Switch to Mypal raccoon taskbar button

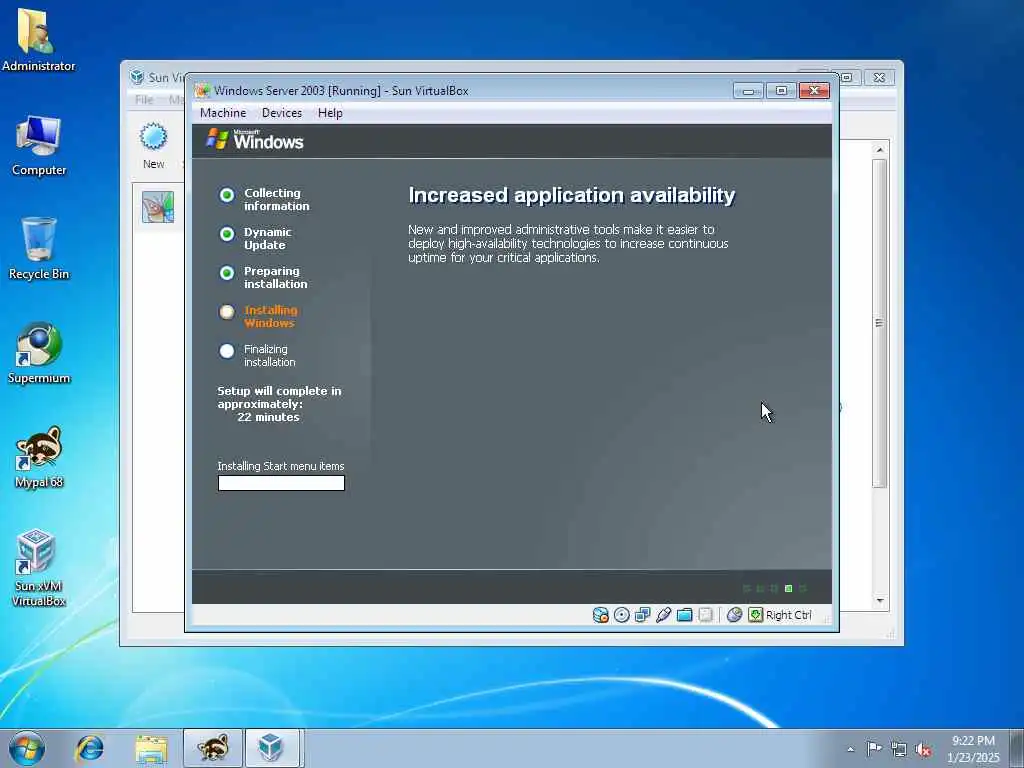click(213, 748)
